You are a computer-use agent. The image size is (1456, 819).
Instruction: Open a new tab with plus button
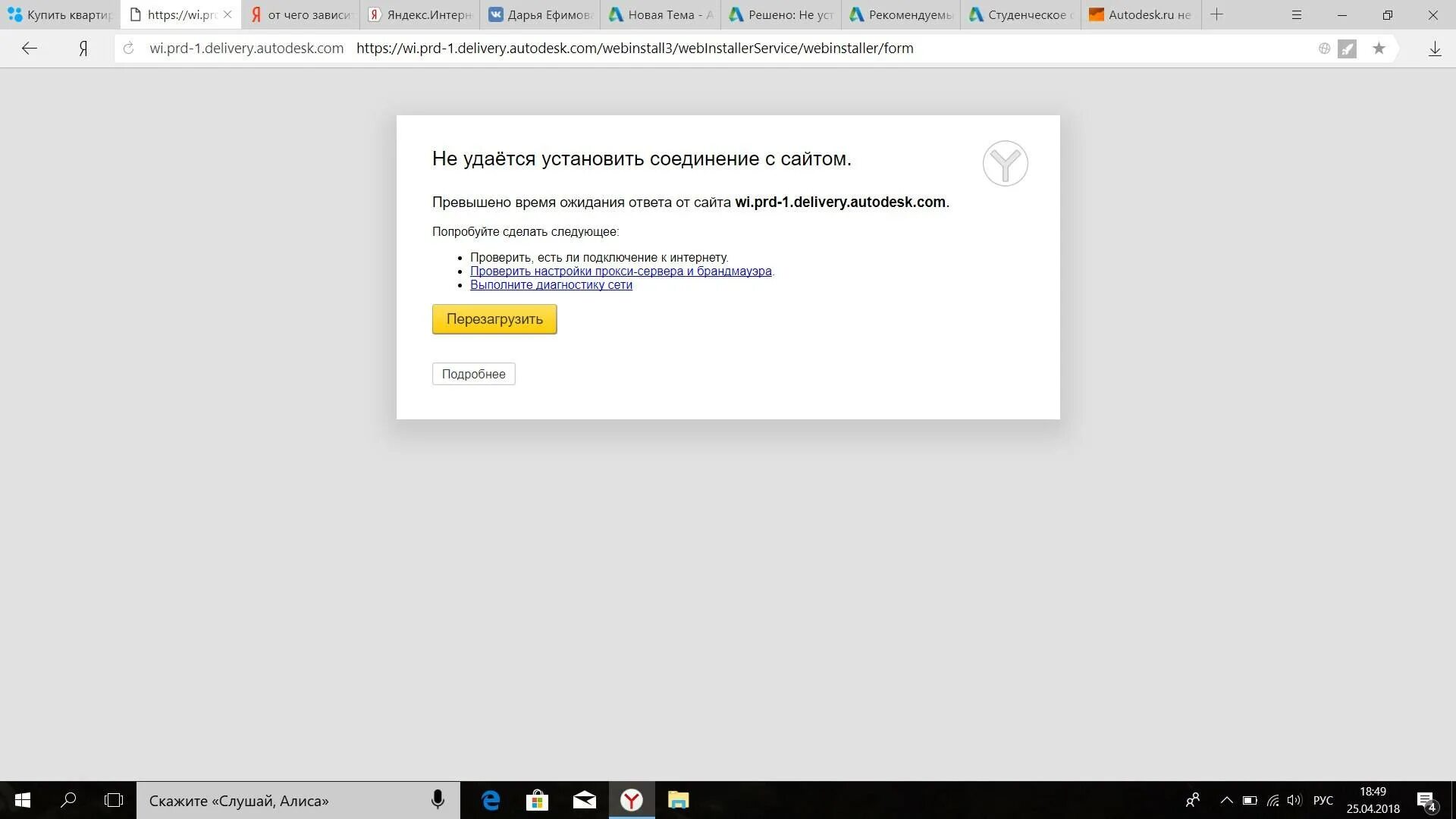pyautogui.click(x=1217, y=14)
